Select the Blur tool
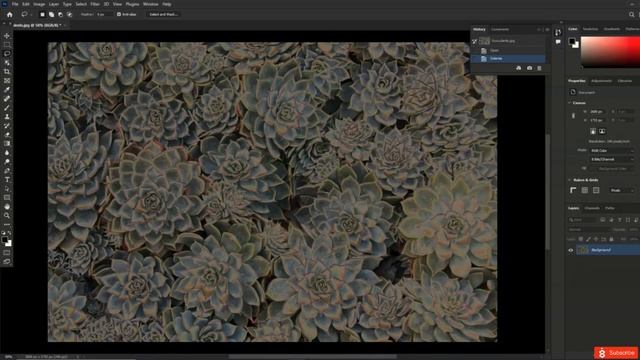The height and width of the screenshot is (360, 640). tap(7, 153)
